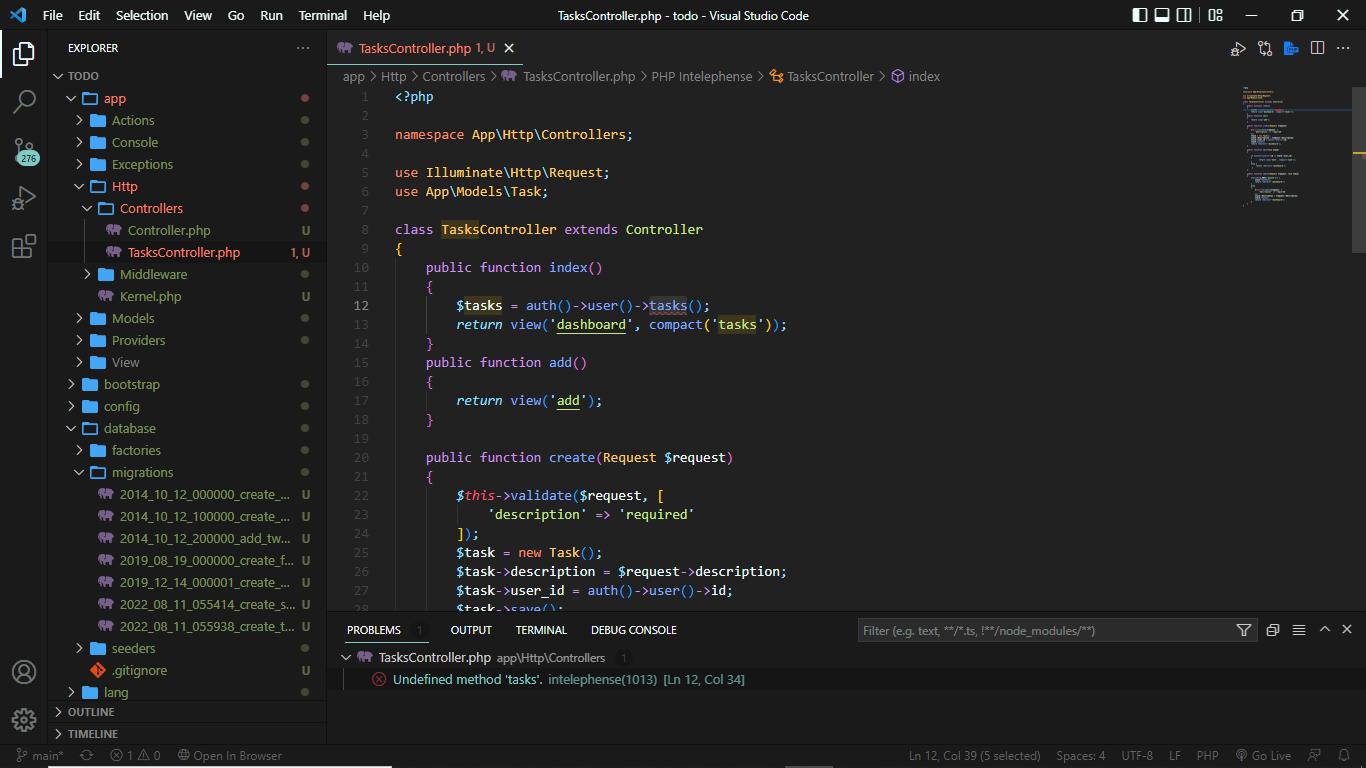Open the Terminal menu
This screenshot has height=768, width=1366.
coord(323,15)
